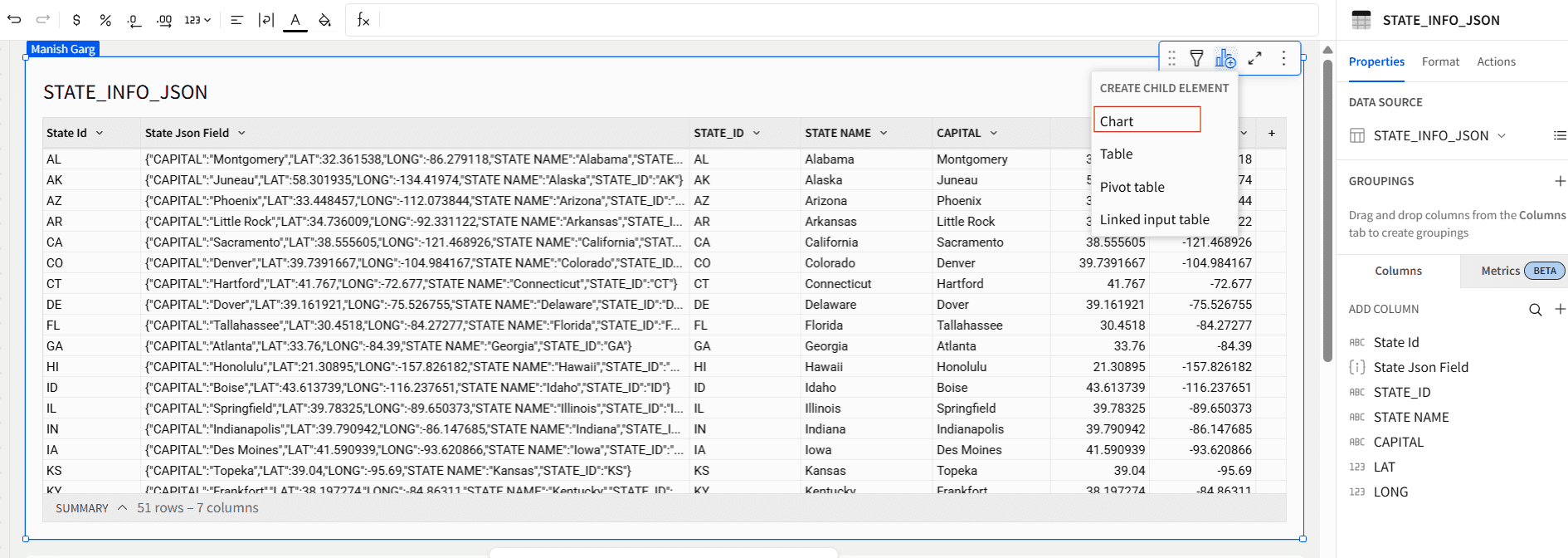Image resolution: width=1568 pixels, height=558 pixels.
Task: Collapse the SUMMARY bar chevron
Action: 123,508
